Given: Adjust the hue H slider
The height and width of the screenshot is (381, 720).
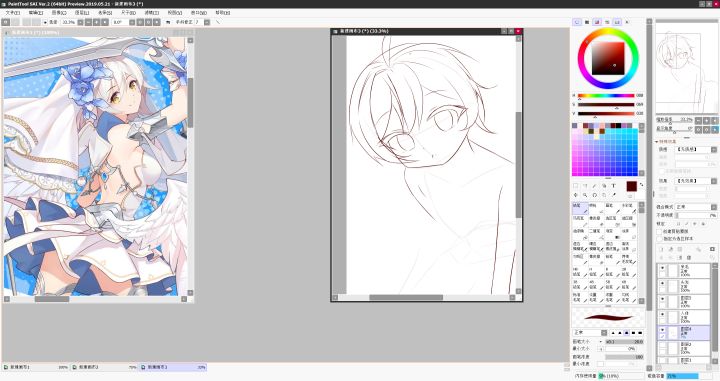Looking at the screenshot, I should tap(606, 95).
